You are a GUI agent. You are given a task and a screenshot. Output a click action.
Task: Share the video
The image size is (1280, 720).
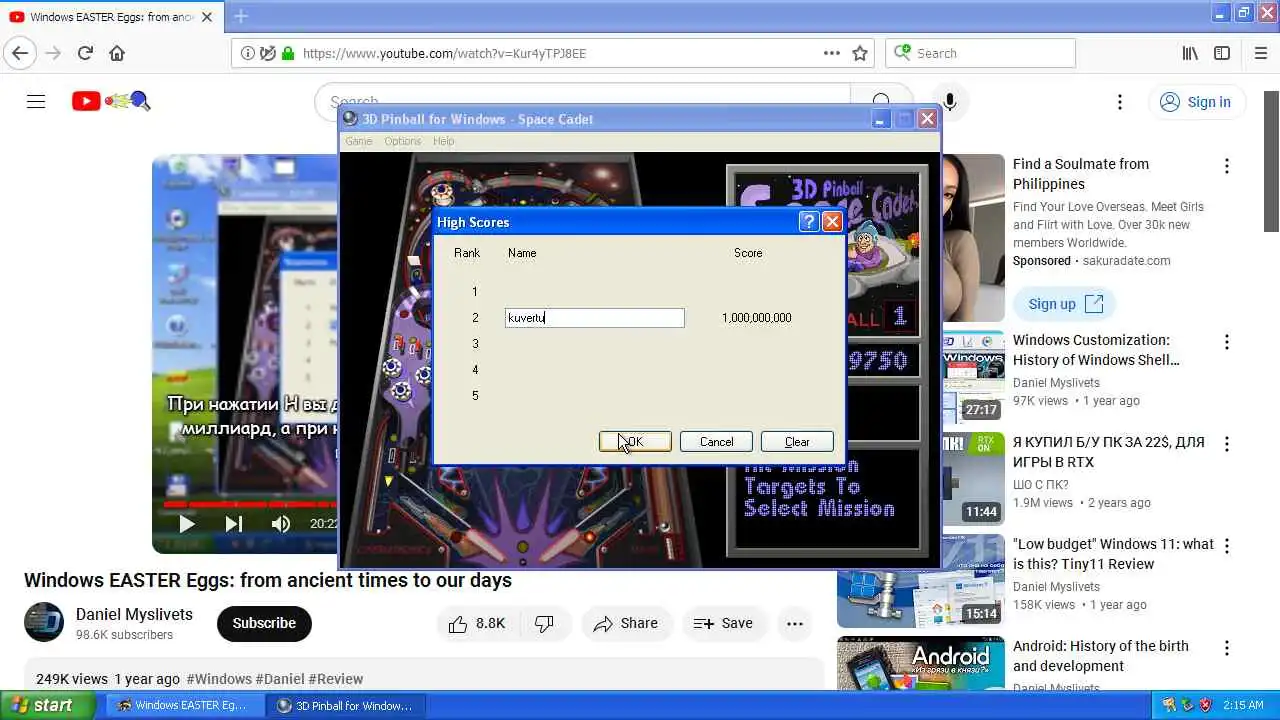coord(625,624)
